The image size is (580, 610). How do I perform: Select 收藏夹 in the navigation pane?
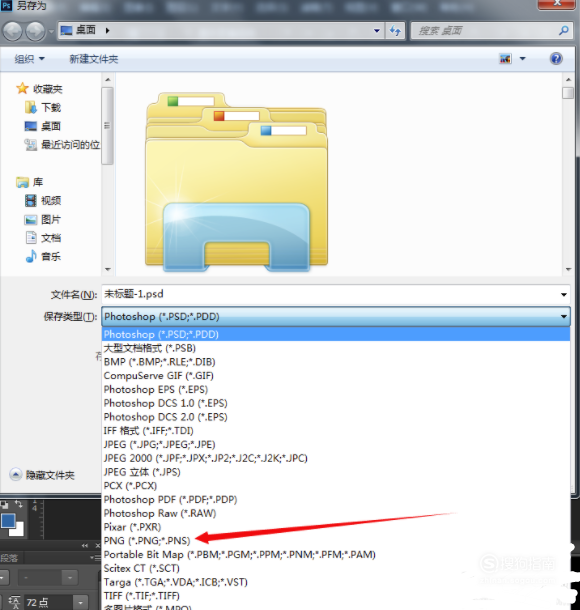click(39, 89)
